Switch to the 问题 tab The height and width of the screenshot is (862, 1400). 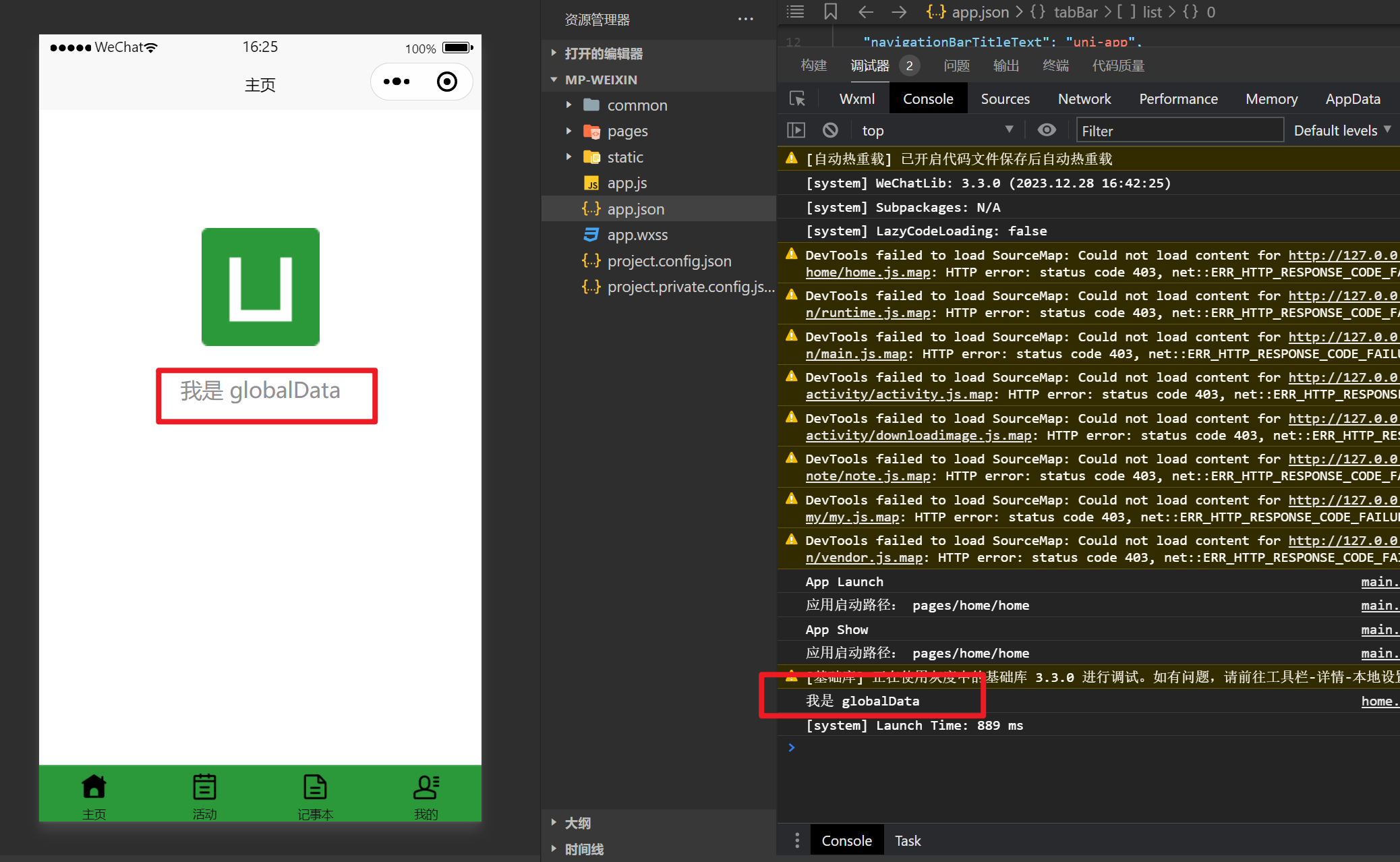[956, 65]
